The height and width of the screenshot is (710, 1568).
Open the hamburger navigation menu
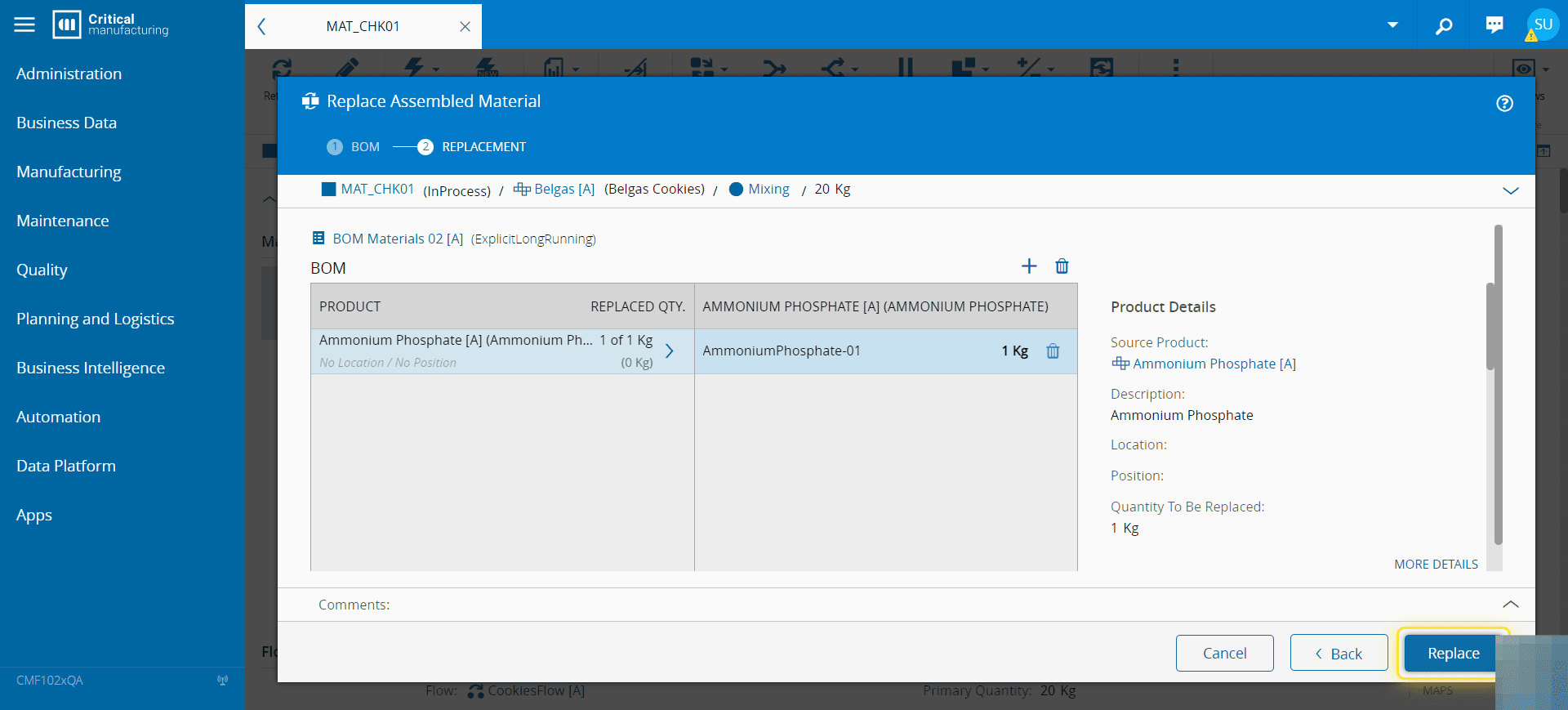(24, 25)
